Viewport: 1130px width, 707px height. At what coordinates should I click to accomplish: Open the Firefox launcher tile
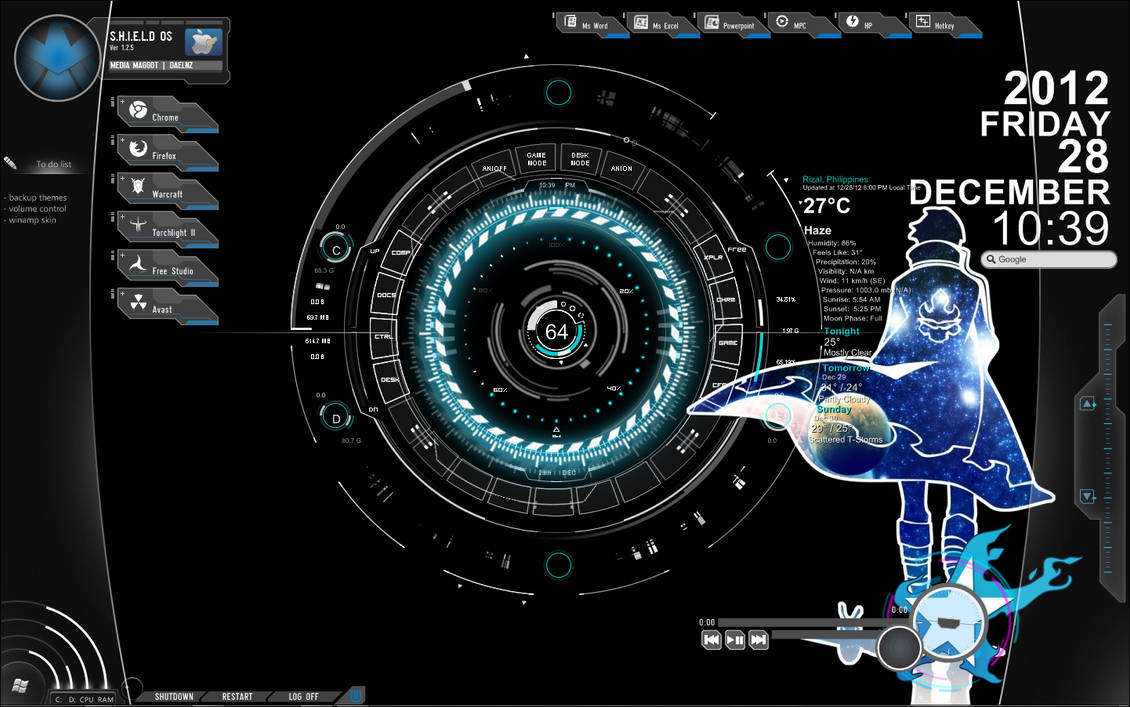point(167,153)
